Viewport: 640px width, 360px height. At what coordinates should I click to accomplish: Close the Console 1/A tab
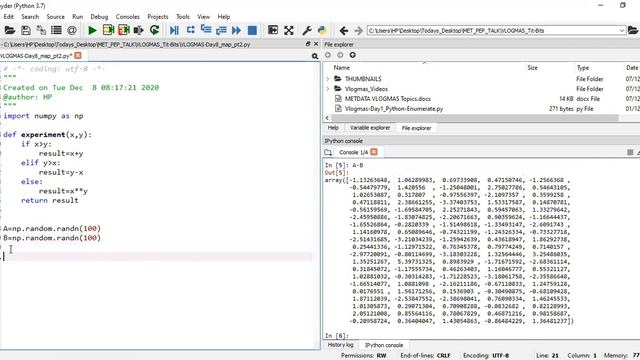click(x=374, y=152)
